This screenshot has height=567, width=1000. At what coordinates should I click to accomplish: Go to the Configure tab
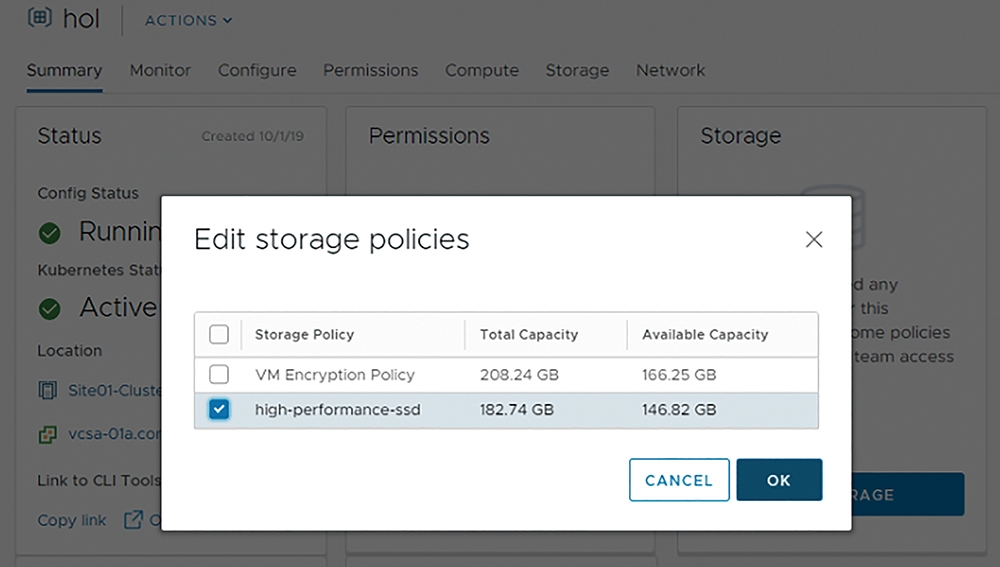coord(257,70)
